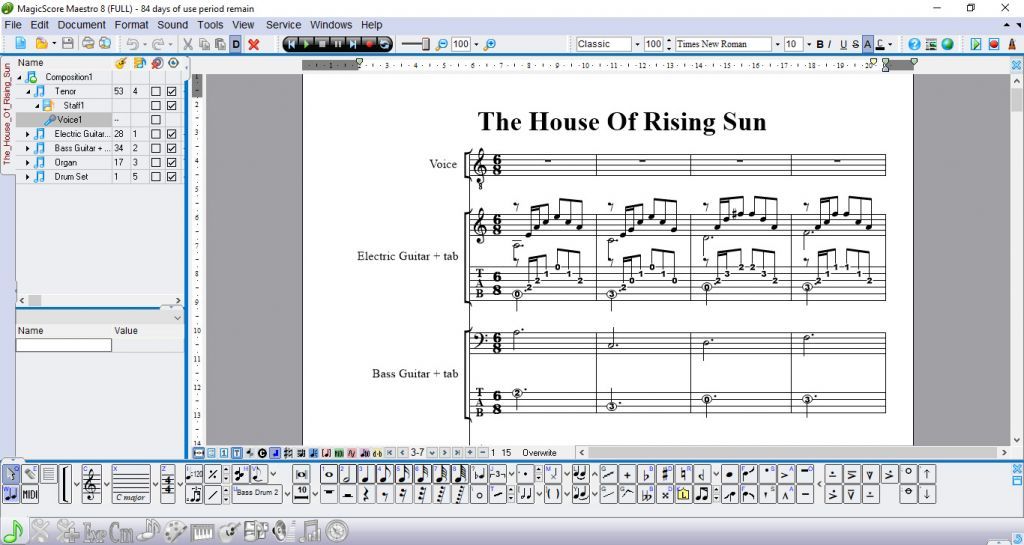This screenshot has width=1024, height=545.
Task: Pick the flat accidental tool
Action: 646,475
